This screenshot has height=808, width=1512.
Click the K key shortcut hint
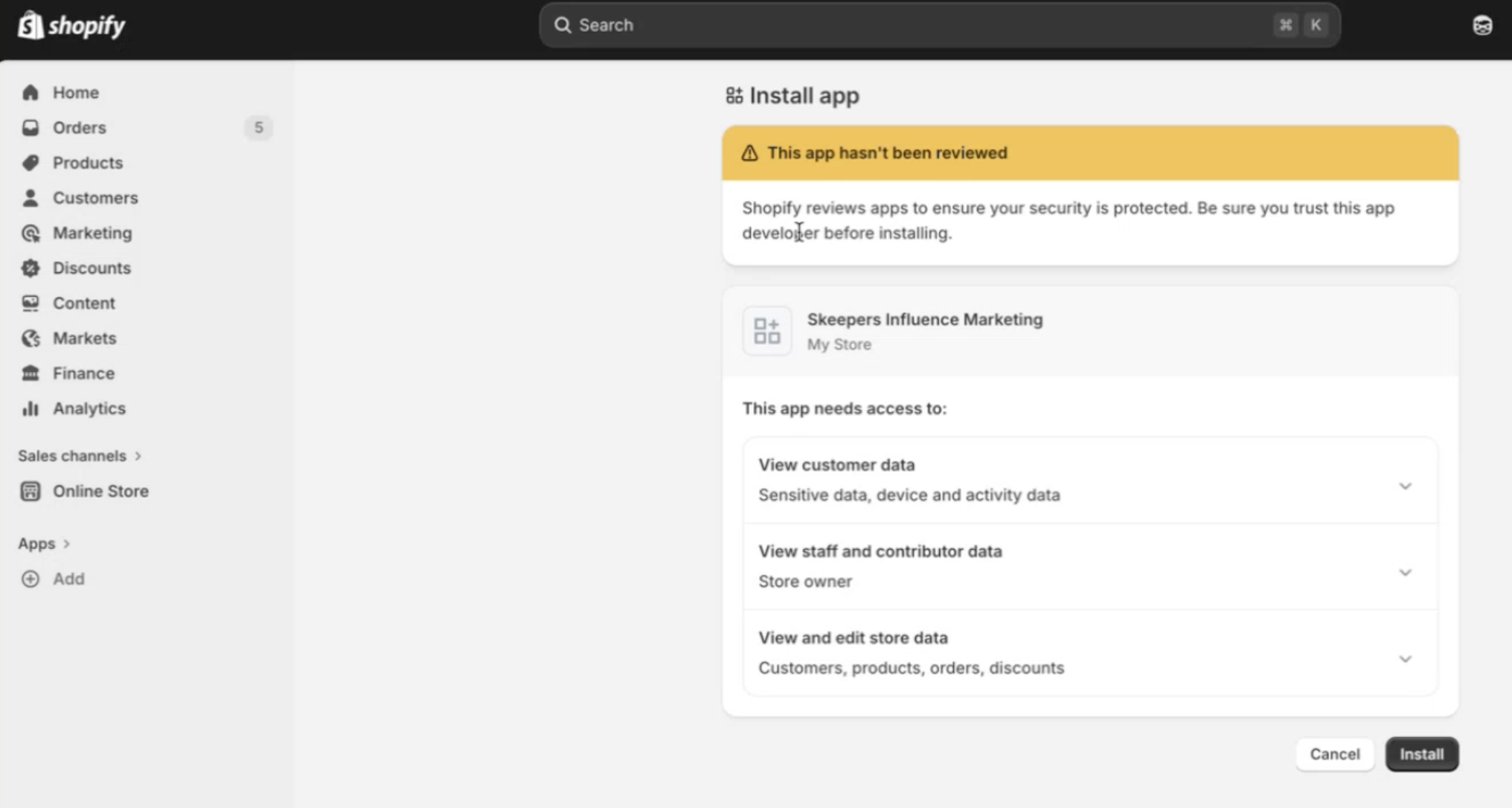point(1316,25)
